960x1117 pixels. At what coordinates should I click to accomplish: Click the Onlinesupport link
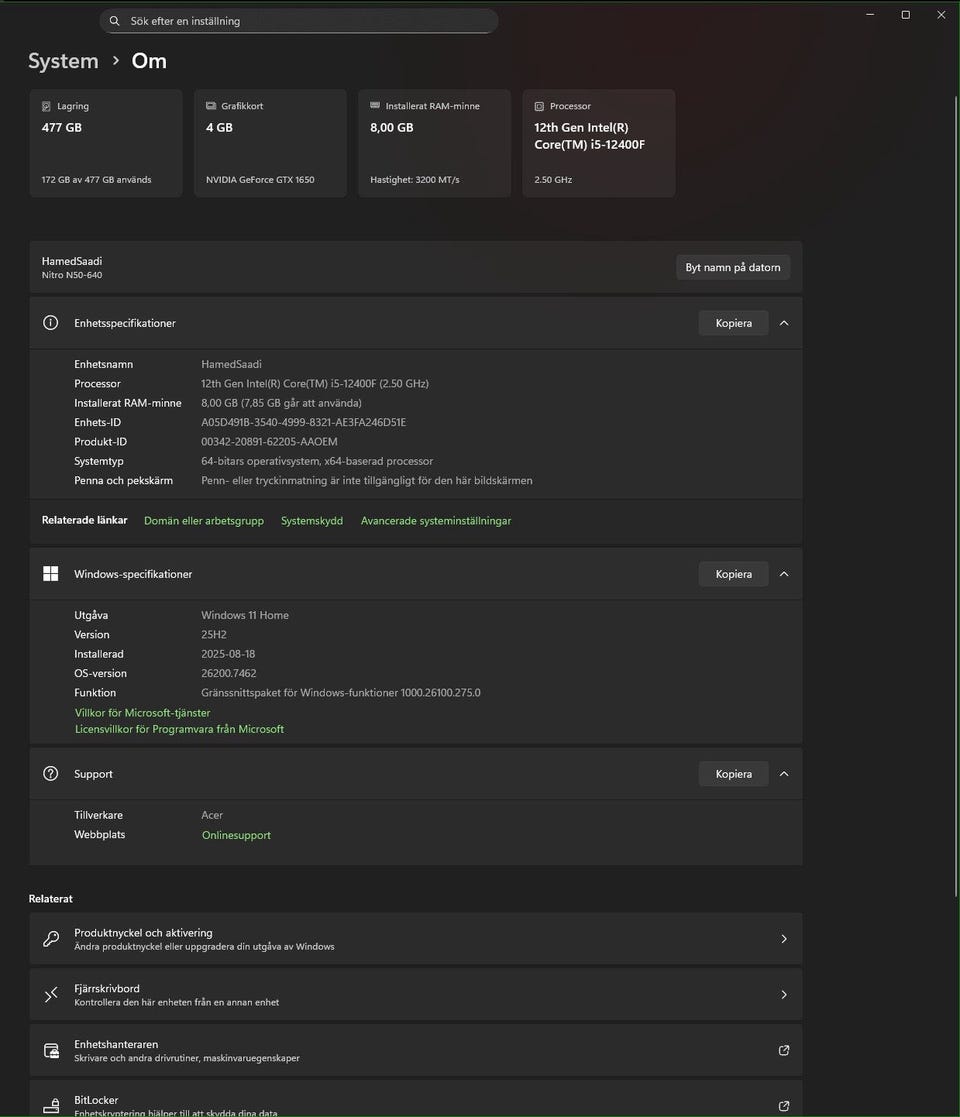[236, 835]
